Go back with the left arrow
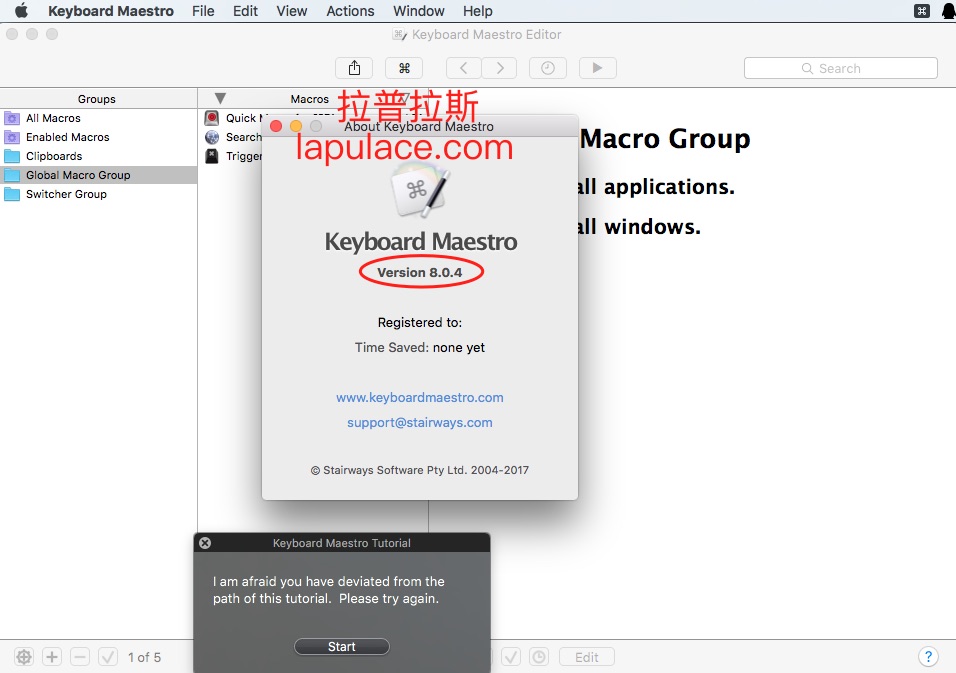The image size is (956, 673). click(x=463, y=68)
